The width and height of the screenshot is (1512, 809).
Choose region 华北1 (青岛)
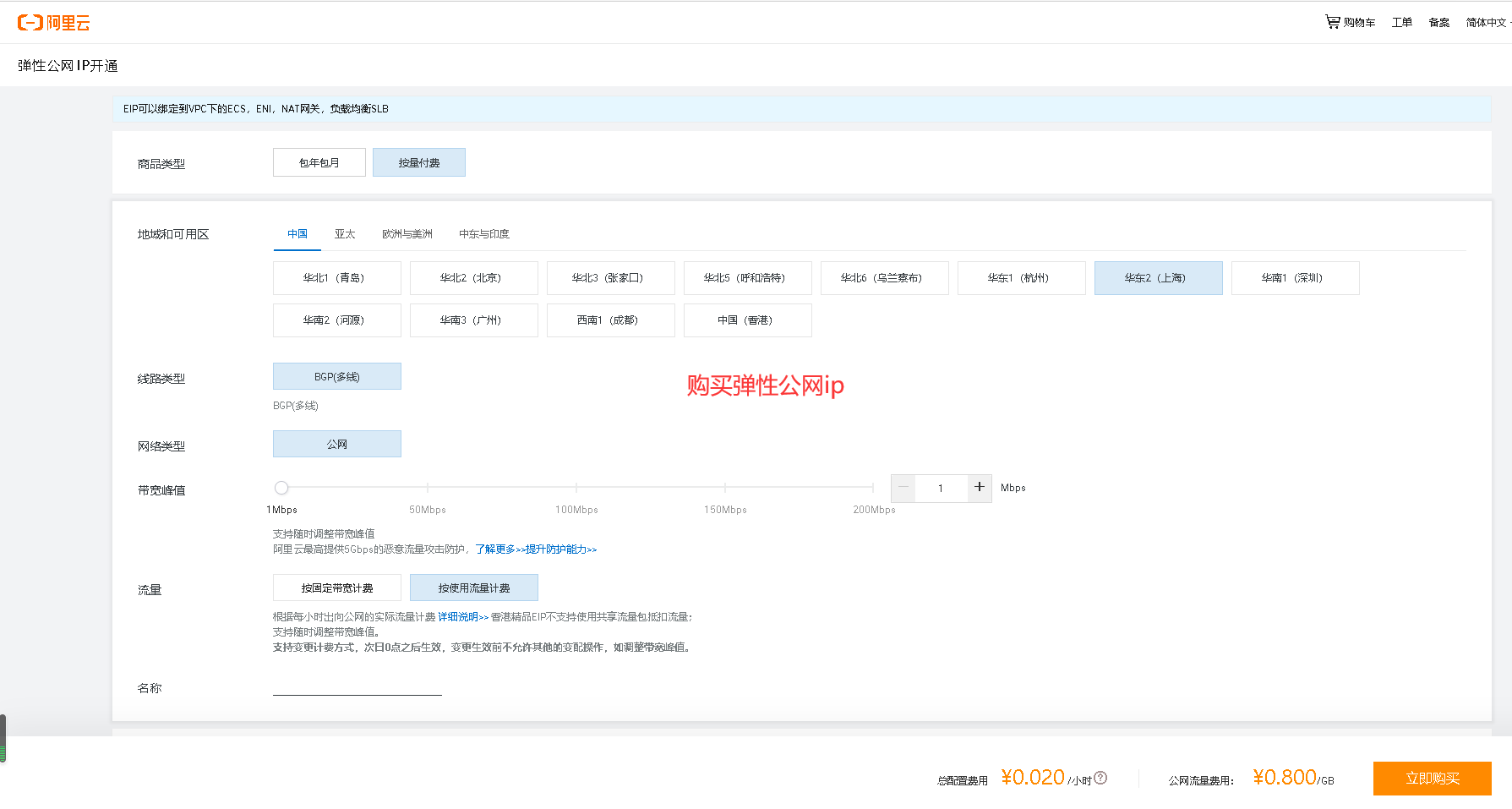tap(337, 278)
